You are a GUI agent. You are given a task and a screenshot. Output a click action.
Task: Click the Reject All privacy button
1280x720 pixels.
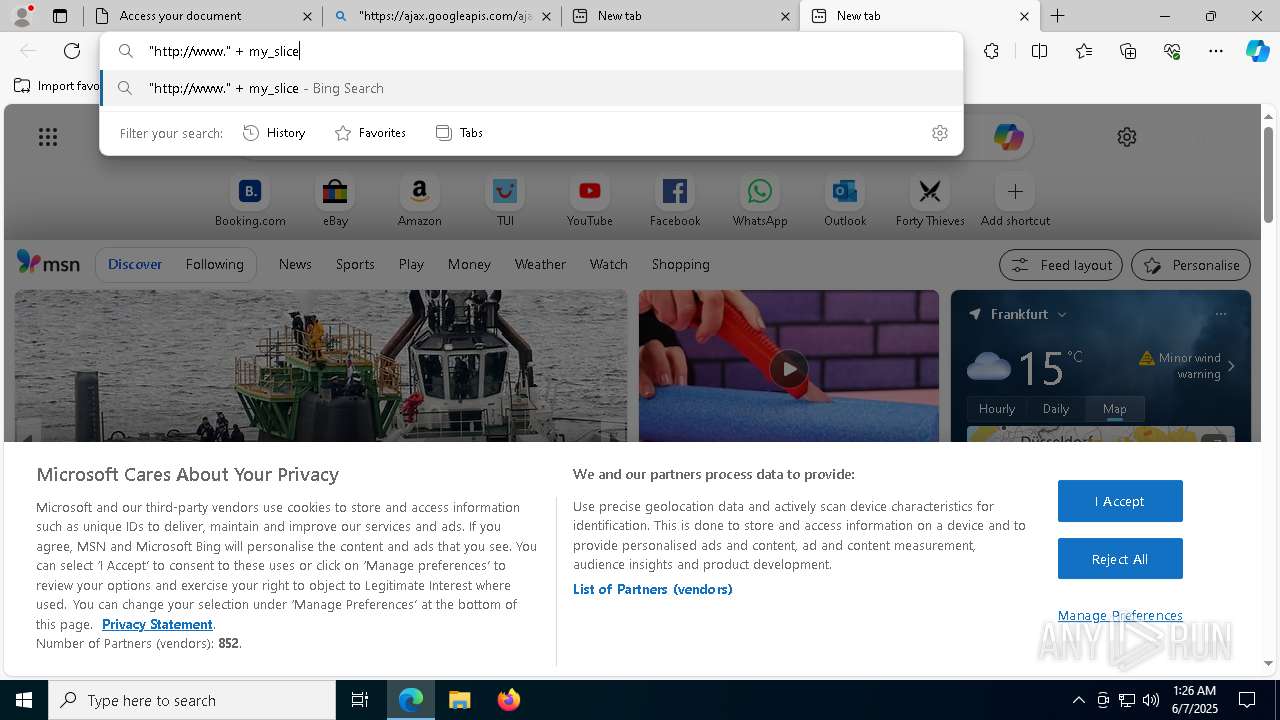coord(1120,559)
